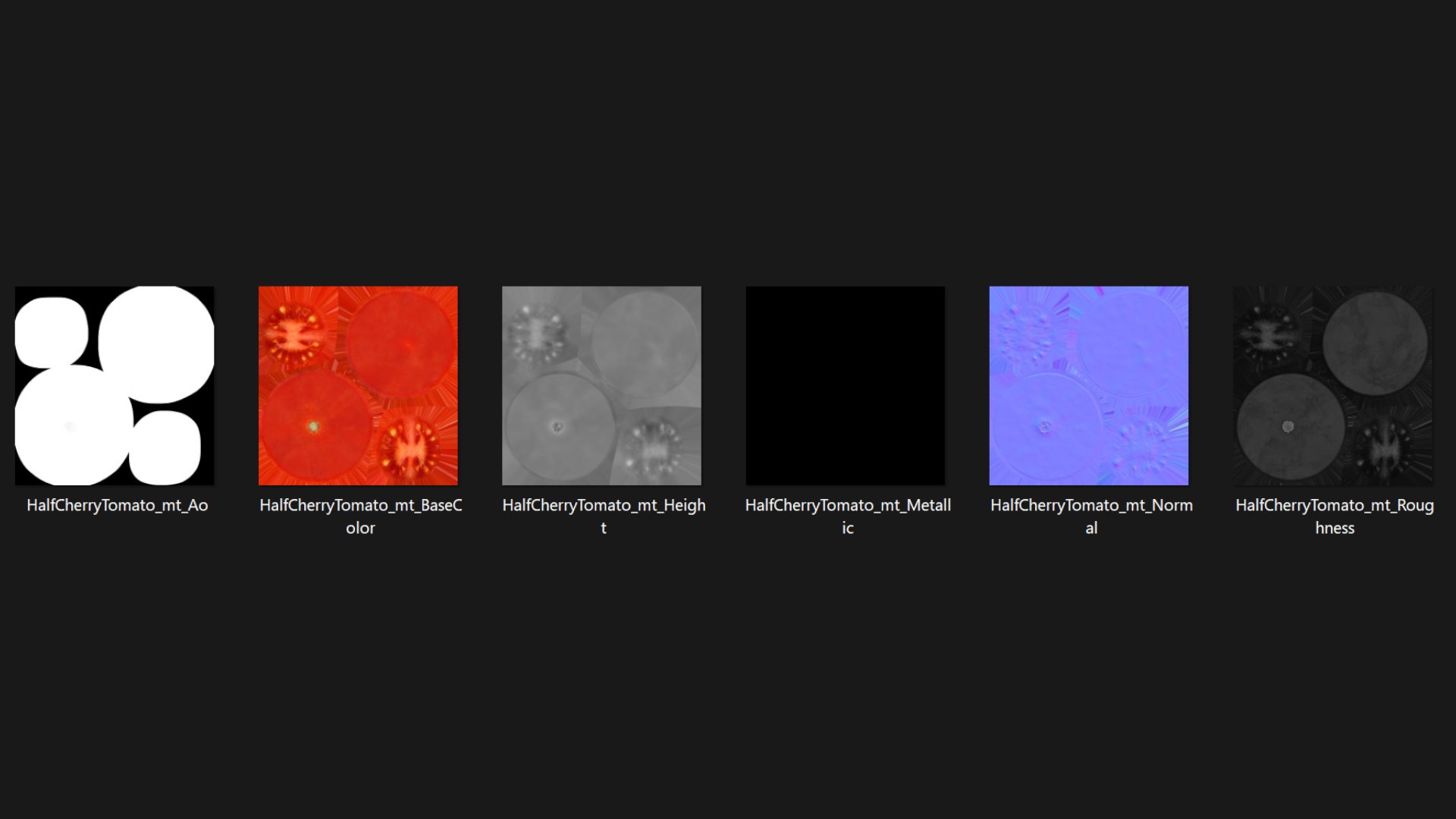
Task: Click the HalfCherryTomato_mt_Roughness file name
Action: tap(1335, 516)
